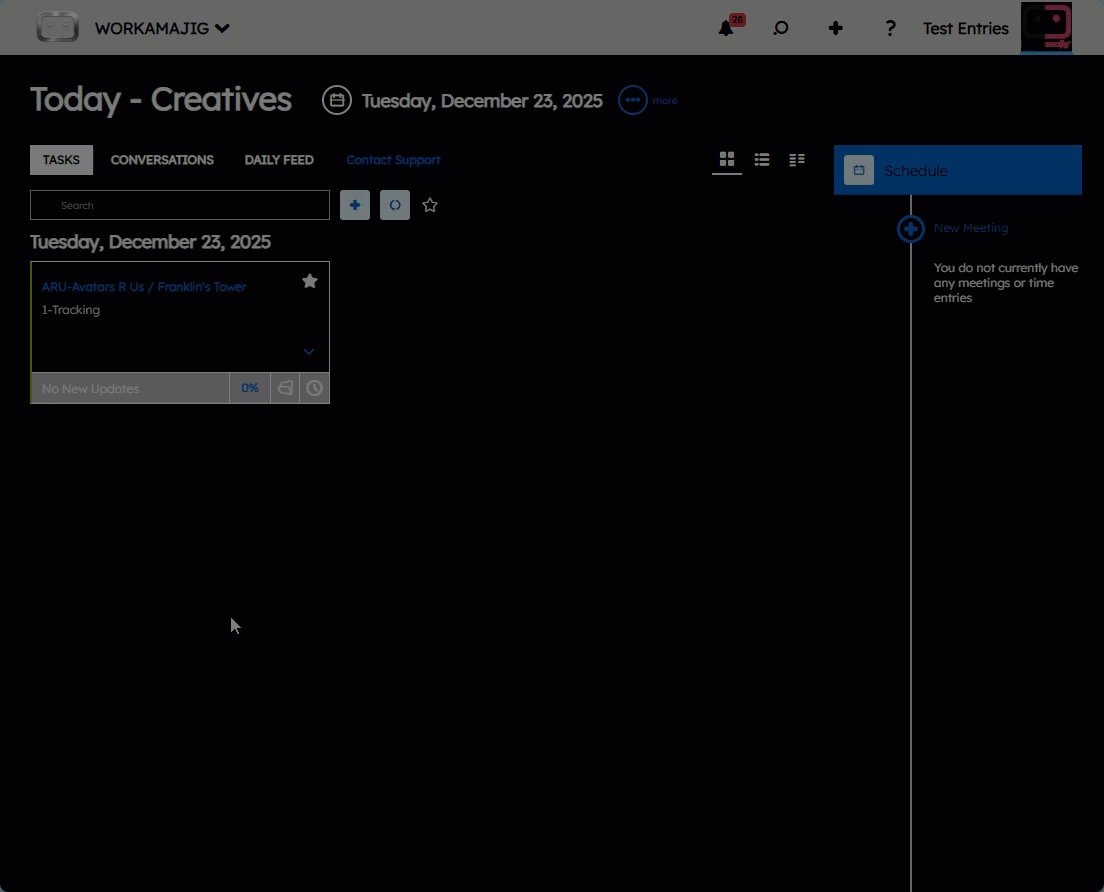
Task: Click into the task Search field
Action: click(x=180, y=205)
